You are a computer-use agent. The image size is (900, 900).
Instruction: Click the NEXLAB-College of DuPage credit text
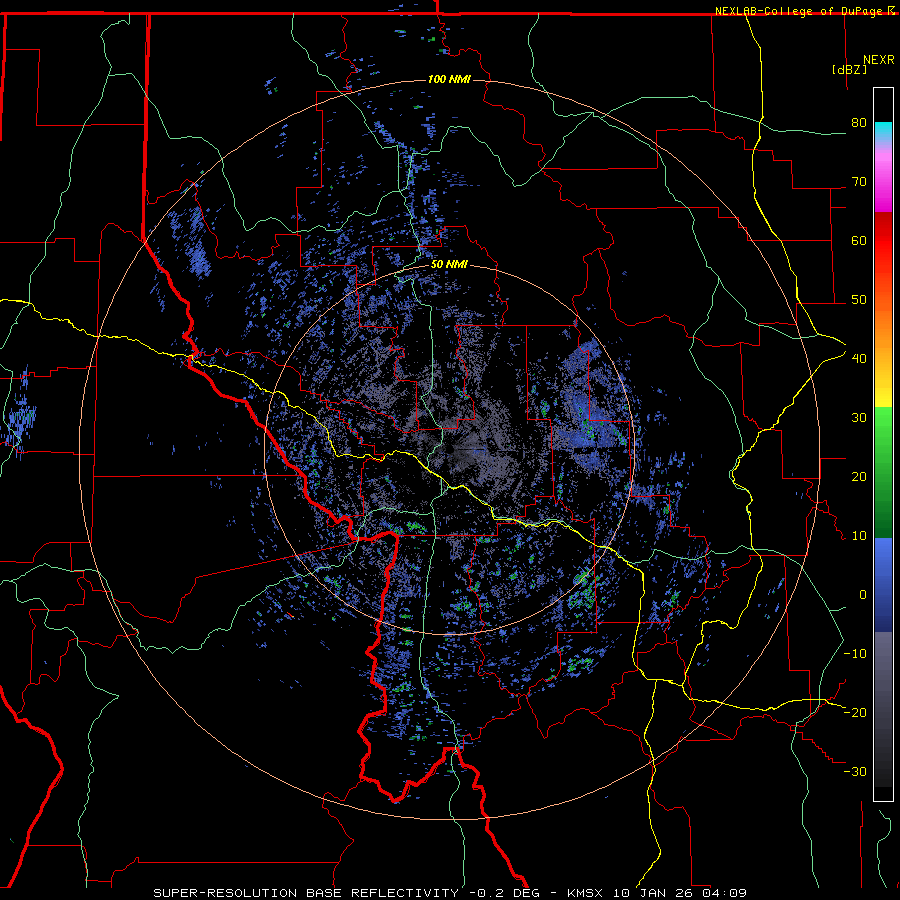tap(798, 11)
